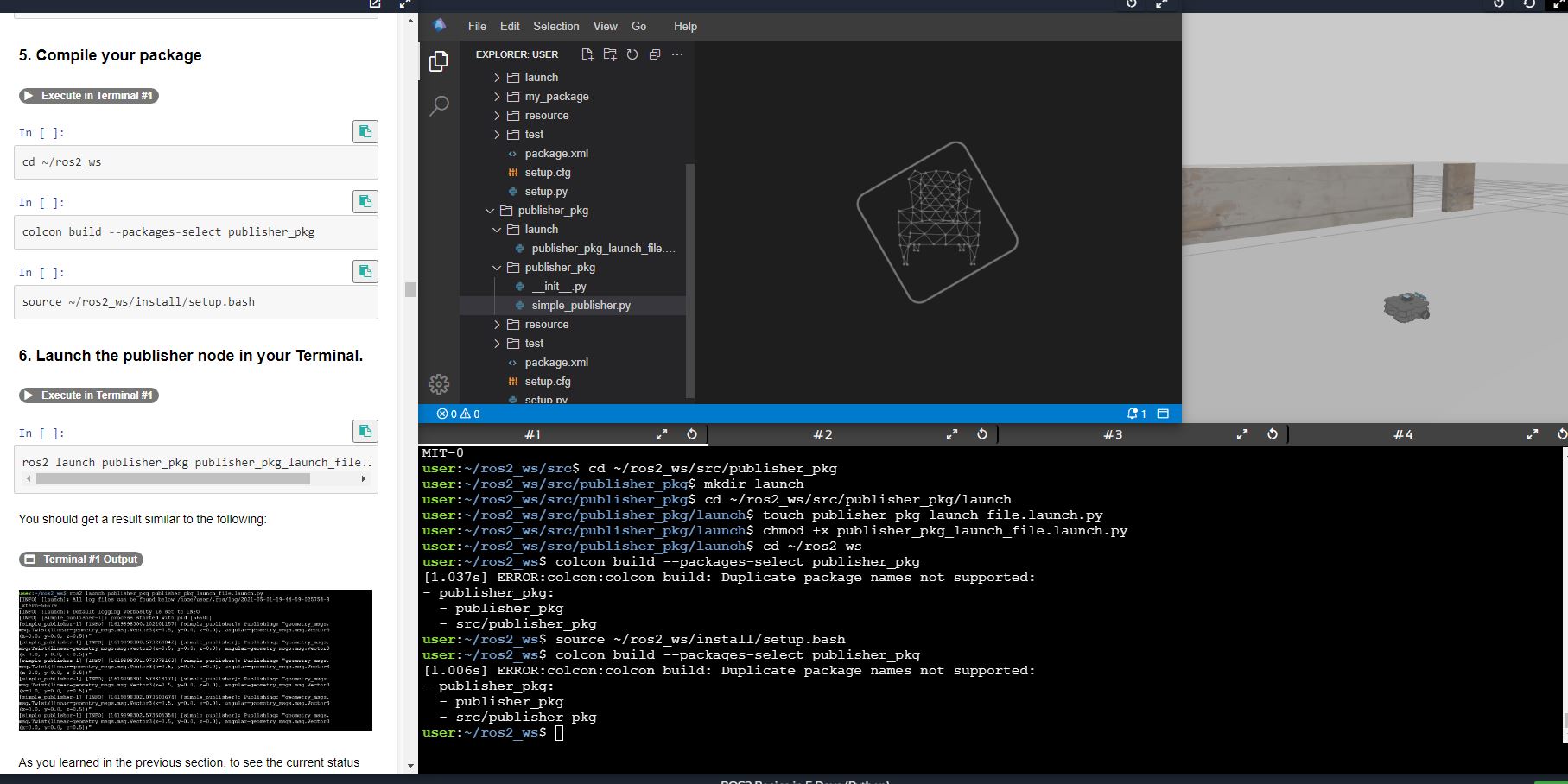Open the Selection menu
This screenshot has height=784, width=1568.
point(555,26)
